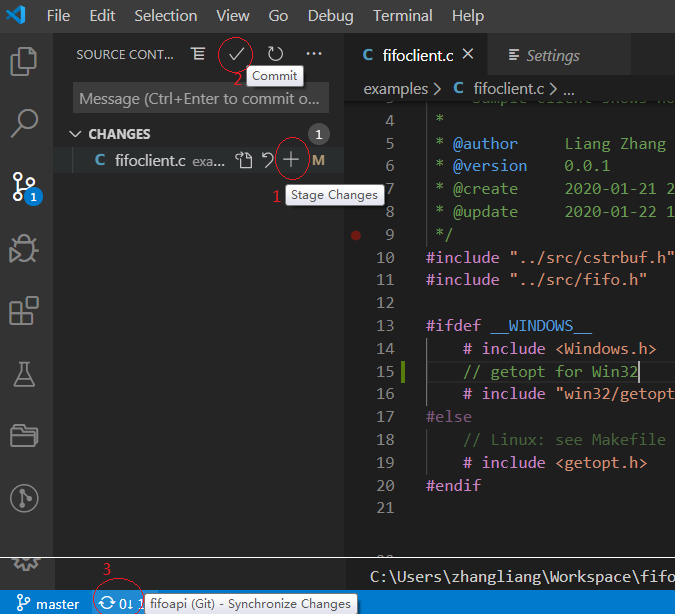The image size is (675, 614).
Task: Click the '@version' doc tag
Action: 490,166
